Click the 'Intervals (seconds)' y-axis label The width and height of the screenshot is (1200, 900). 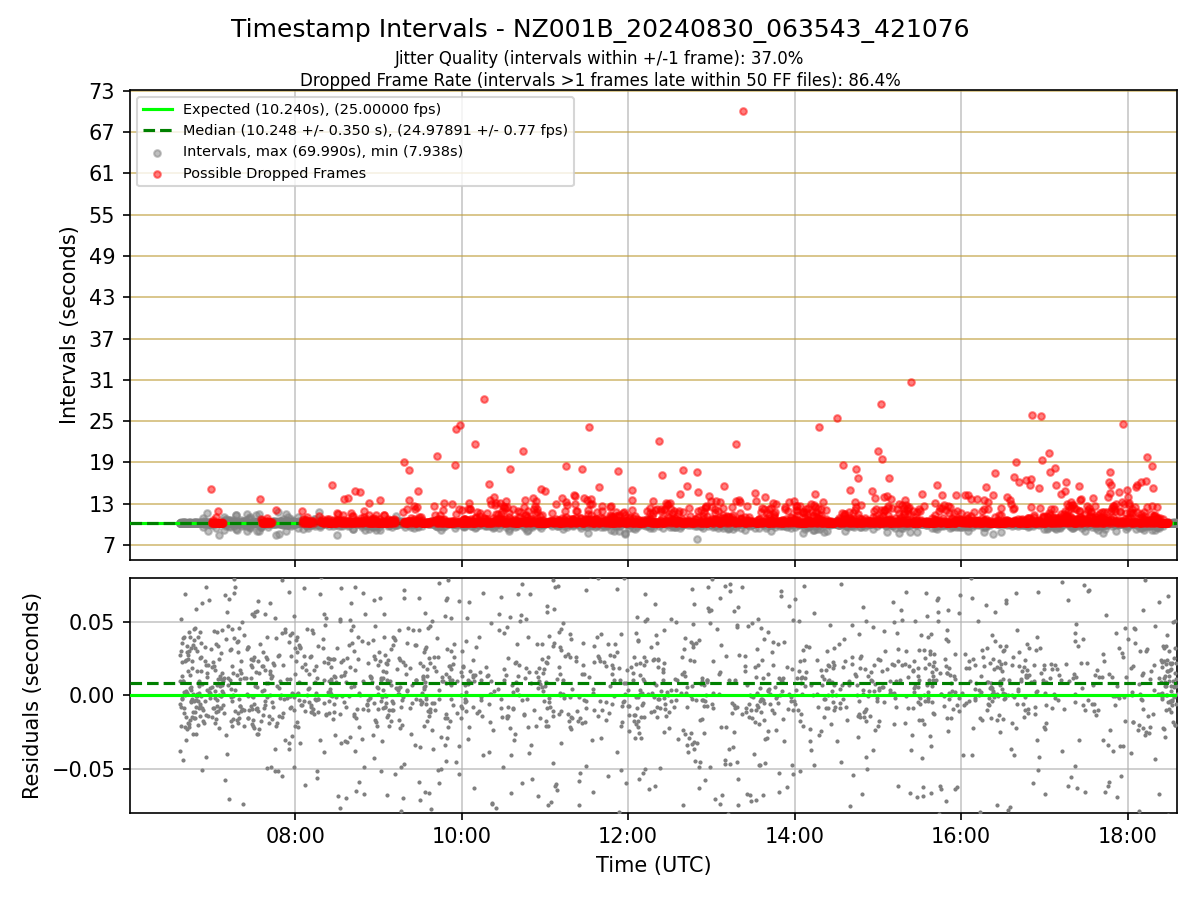tap(68, 325)
